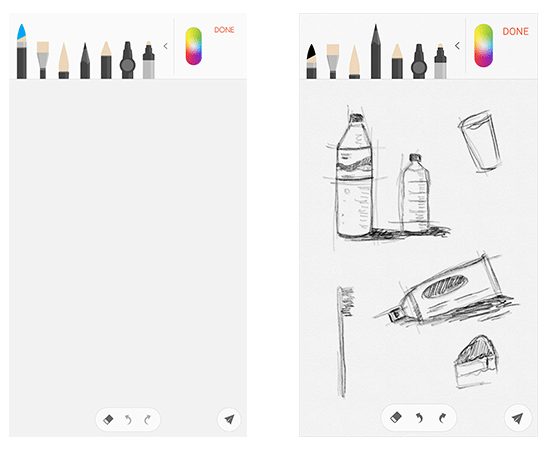Choose the flat brush in left panel

pyautogui.click(x=43, y=60)
